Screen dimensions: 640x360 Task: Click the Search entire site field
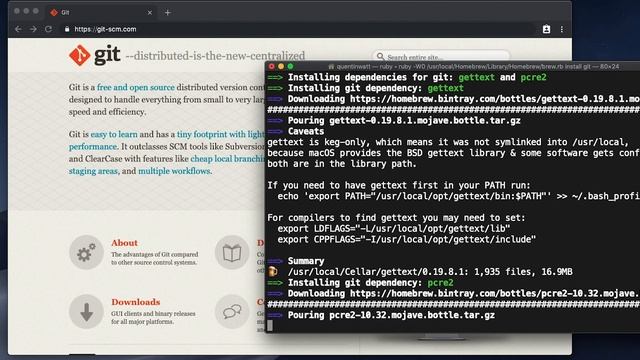tap(441, 57)
